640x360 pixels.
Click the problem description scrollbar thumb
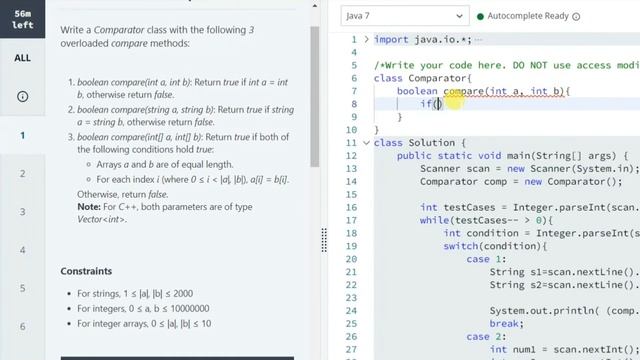(x=315, y=97)
